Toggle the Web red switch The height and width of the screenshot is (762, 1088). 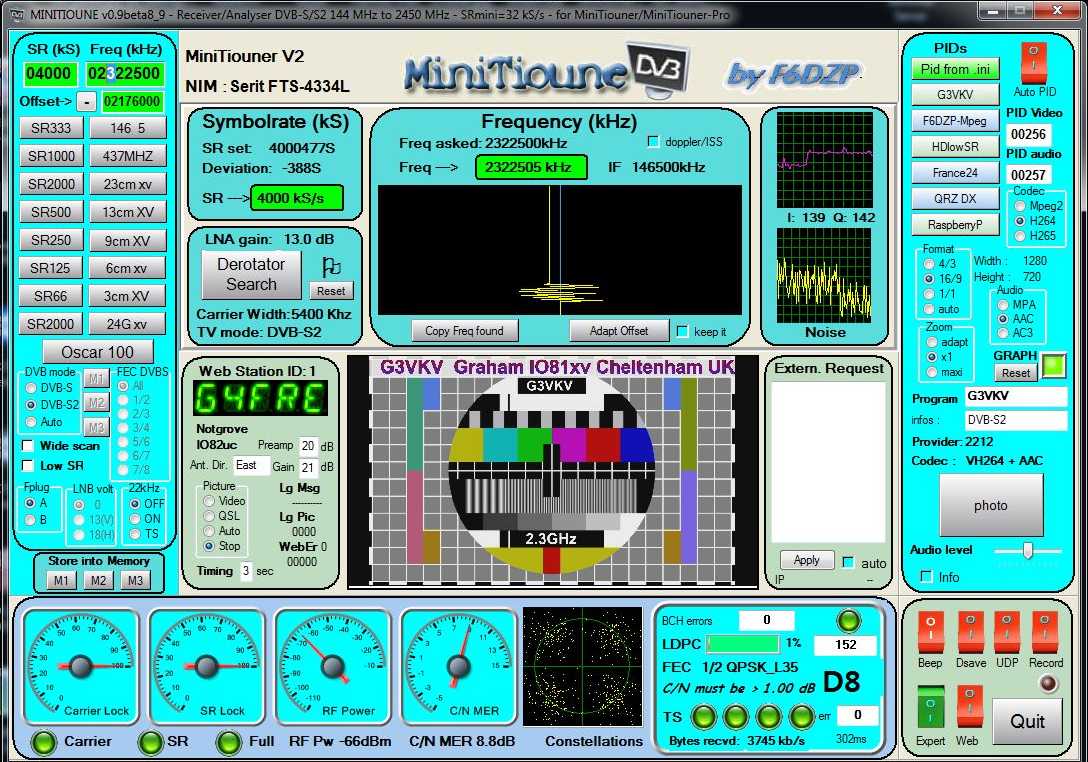(x=969, y=707)
